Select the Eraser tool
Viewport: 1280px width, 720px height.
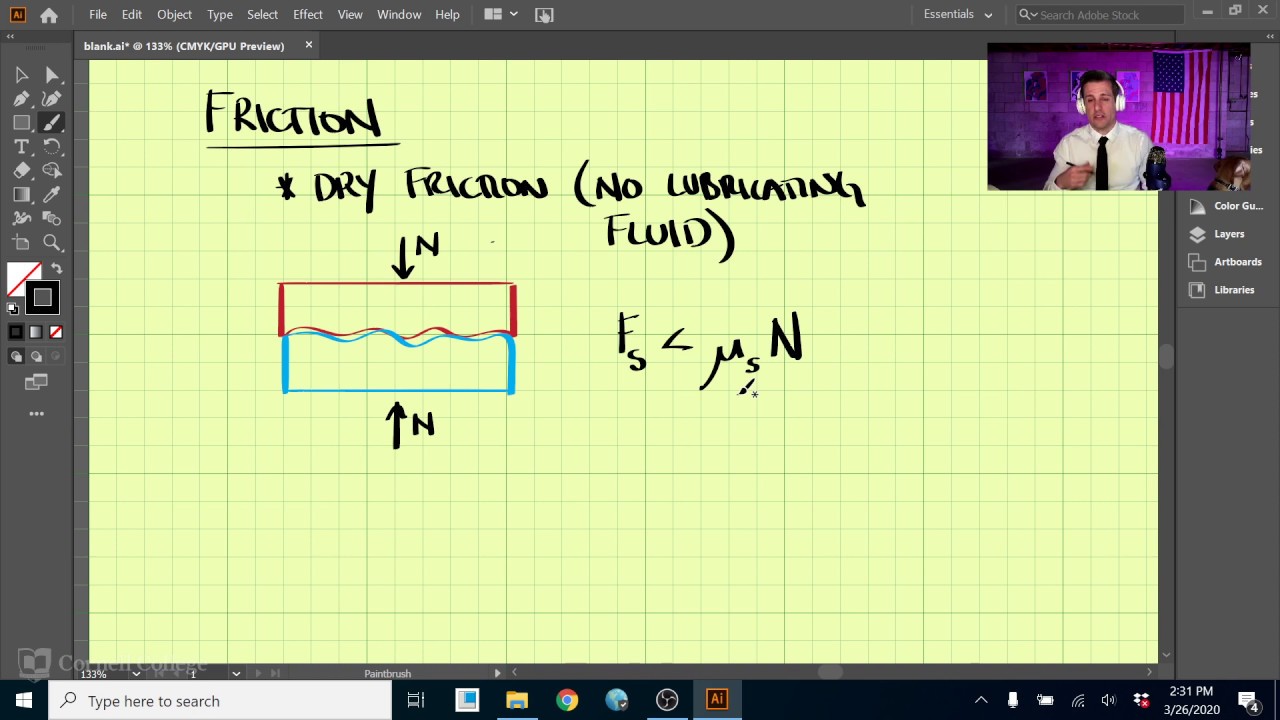click(21, 171)
